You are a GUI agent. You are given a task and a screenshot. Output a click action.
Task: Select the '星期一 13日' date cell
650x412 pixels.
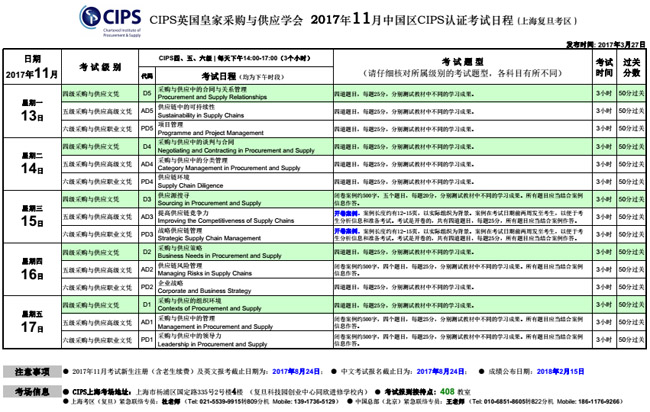coord(32,111)
